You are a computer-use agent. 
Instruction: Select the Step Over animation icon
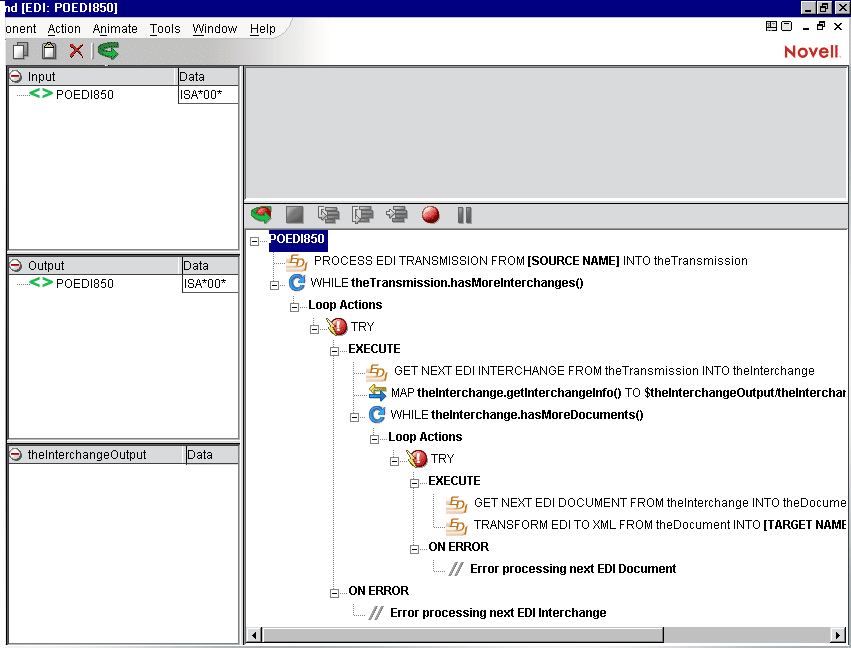(362, 214)
